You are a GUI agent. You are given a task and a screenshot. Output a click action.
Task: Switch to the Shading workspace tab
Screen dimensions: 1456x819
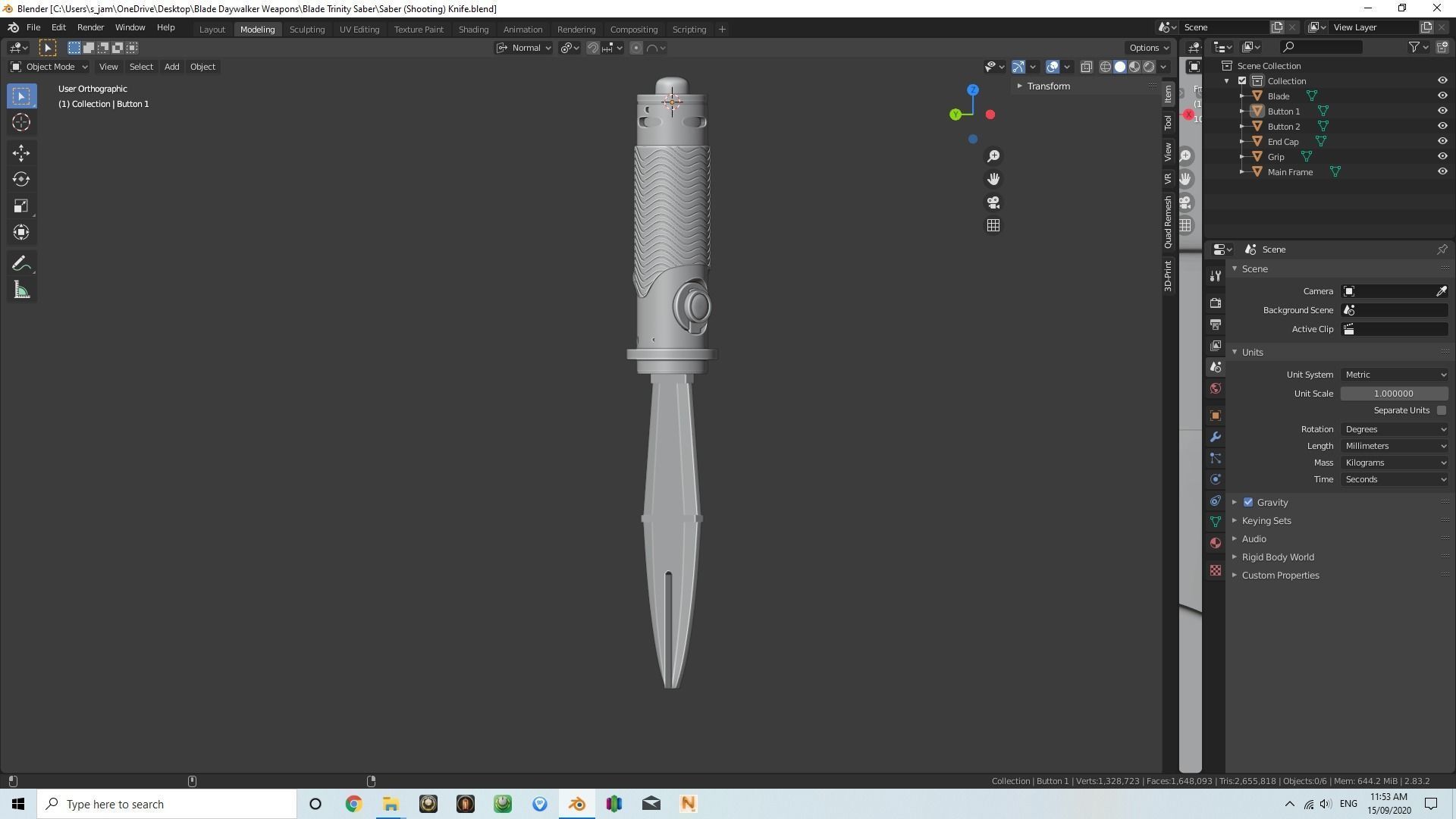click(x=473, y=30)
